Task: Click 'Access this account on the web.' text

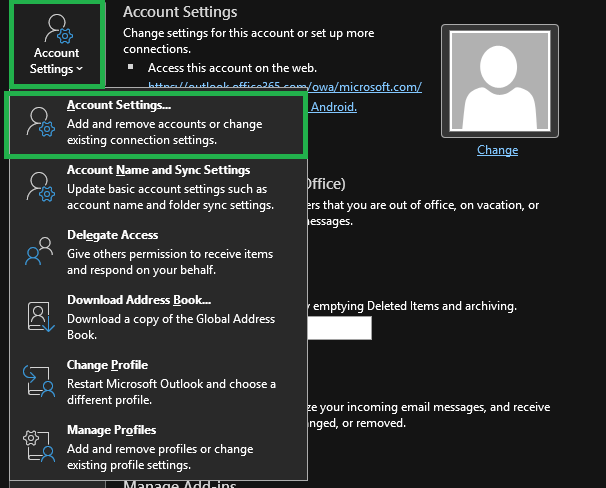Action: pos(232,68)
